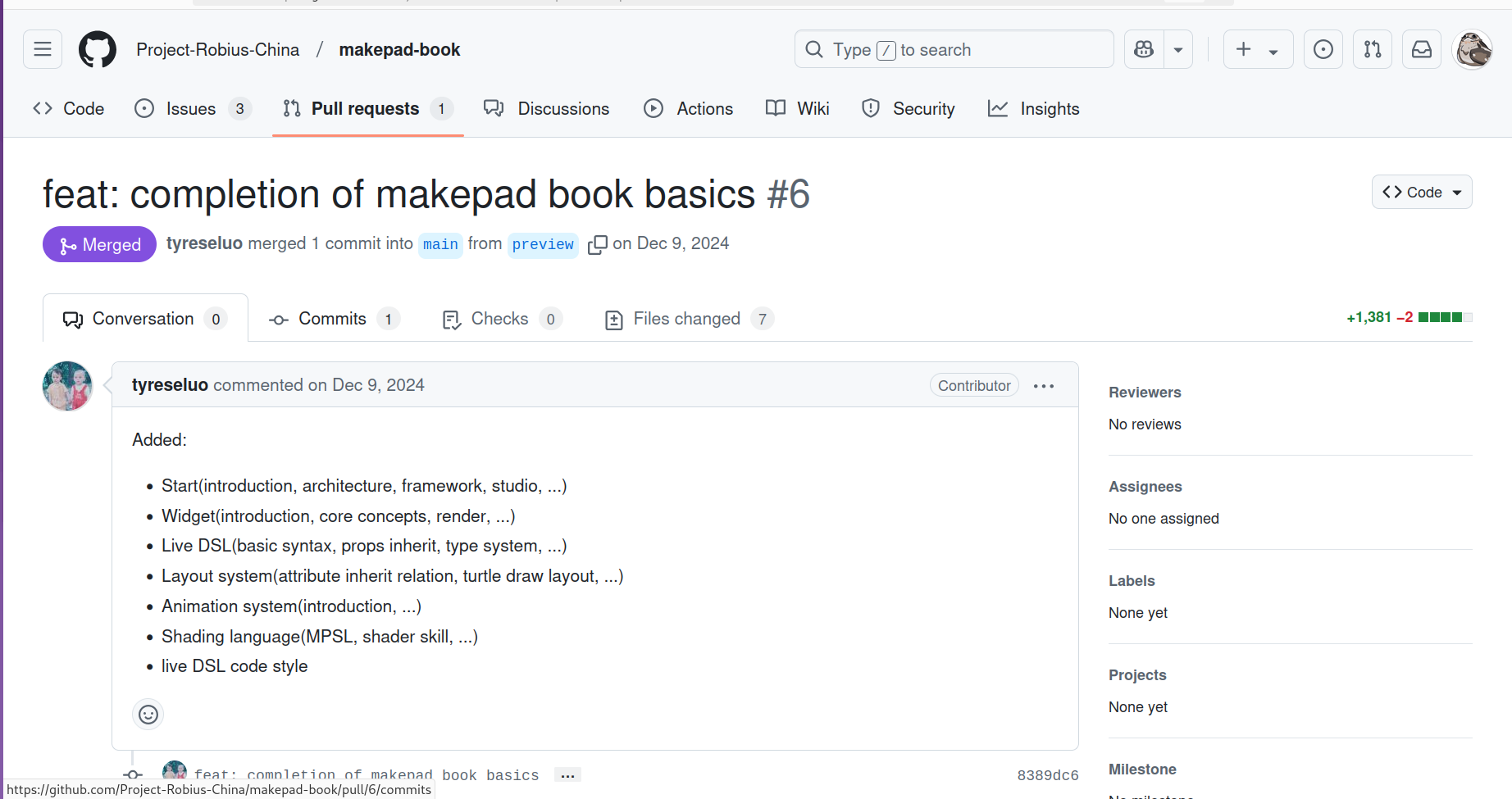The image size is (1512, 799).
Task: Click the Contributor badge on the comment
Action: [x=974, y=385]
